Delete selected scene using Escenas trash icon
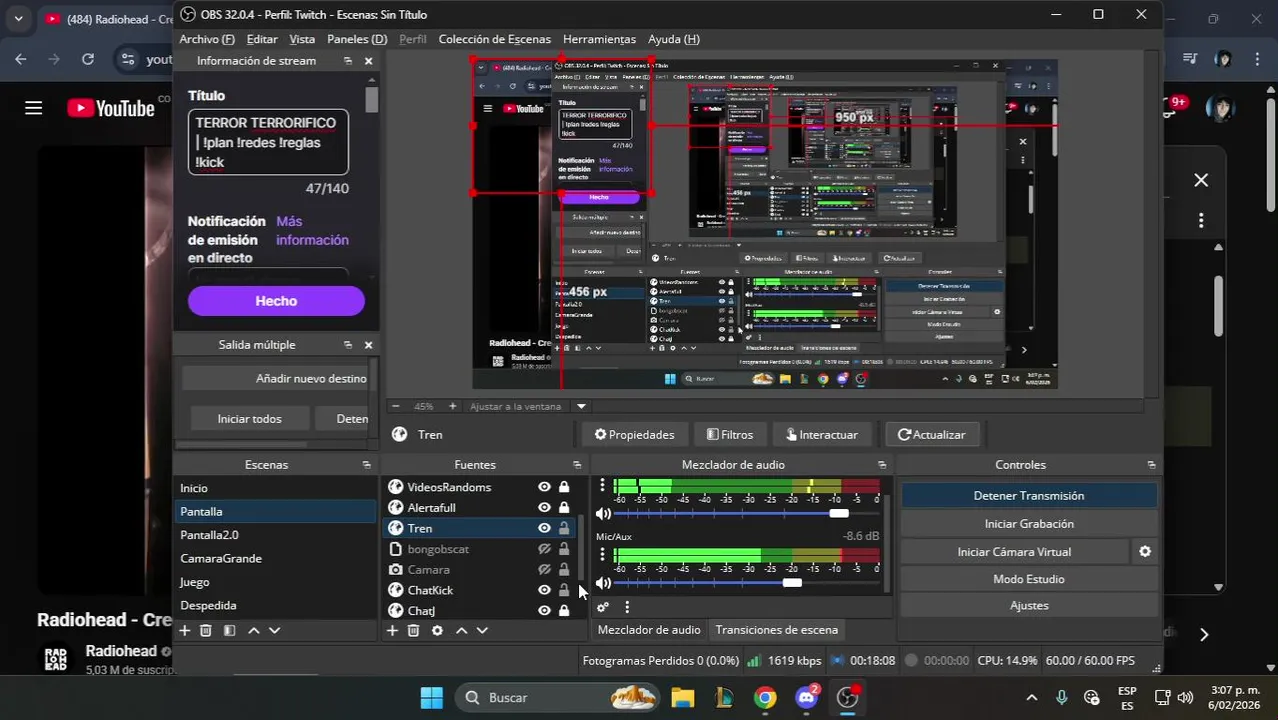The width and height of the screenshot is (1278, 720). pyautogui.click(x=206, y=631)
